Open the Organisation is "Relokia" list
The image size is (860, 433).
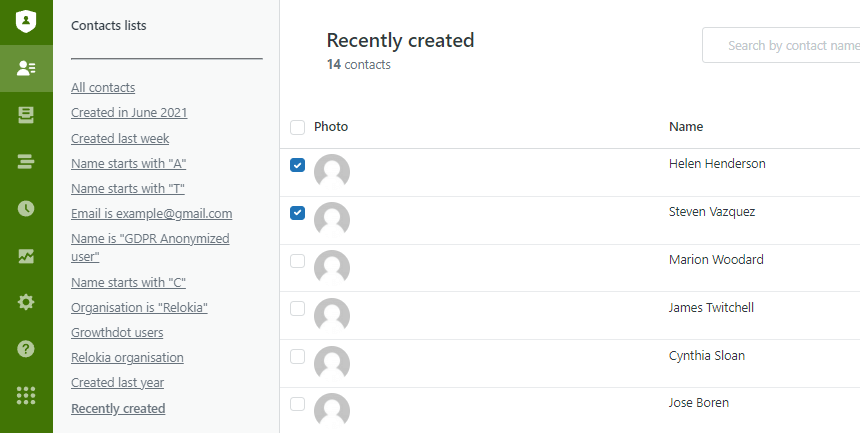pyautogui.click(x=139, y=307)
